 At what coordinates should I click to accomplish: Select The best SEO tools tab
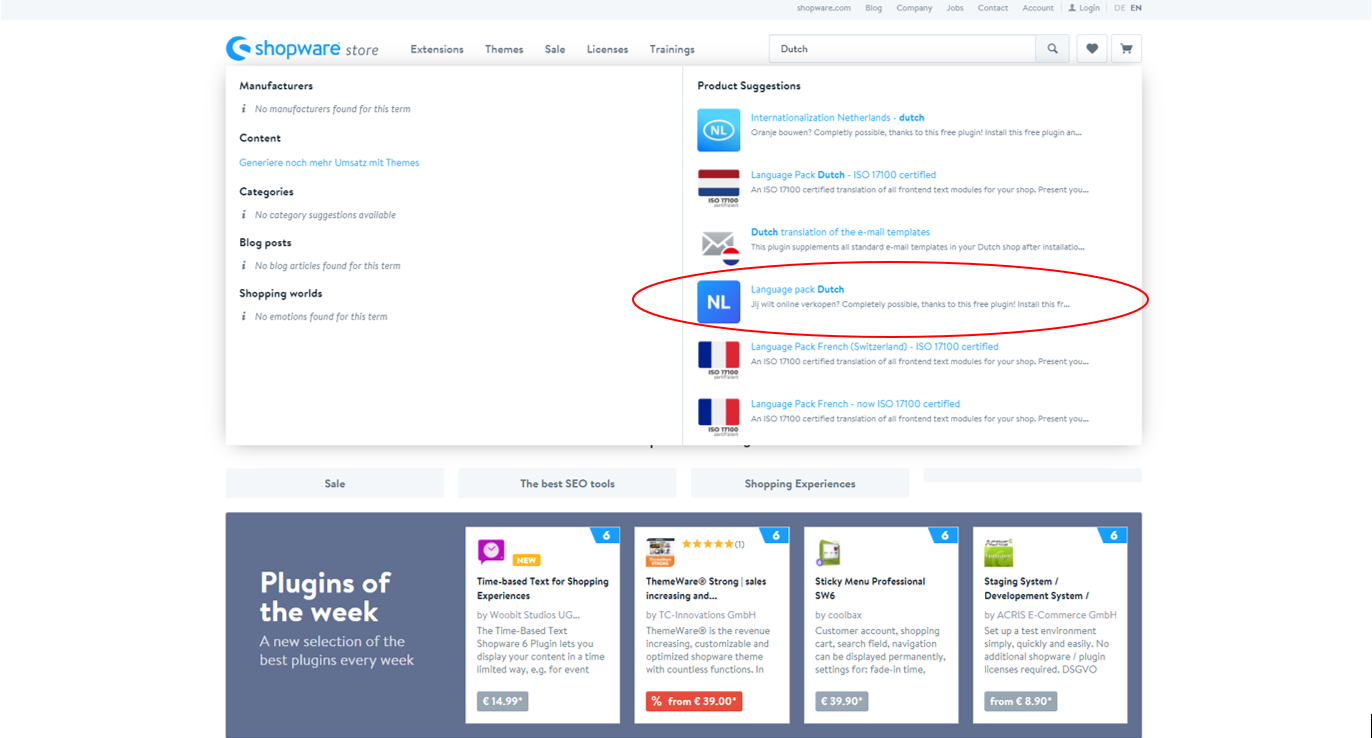567,483
